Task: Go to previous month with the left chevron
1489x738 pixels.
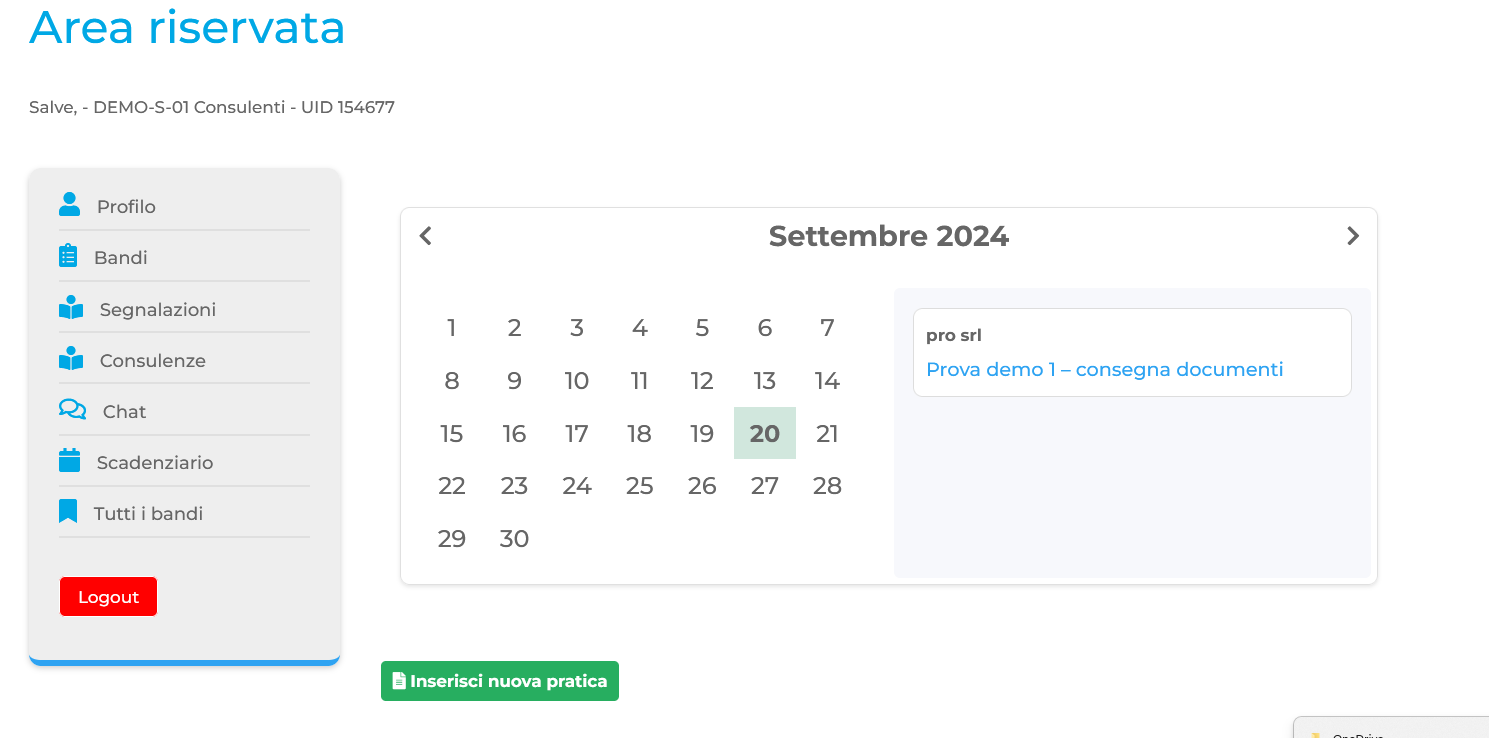Action: (425, 236)
